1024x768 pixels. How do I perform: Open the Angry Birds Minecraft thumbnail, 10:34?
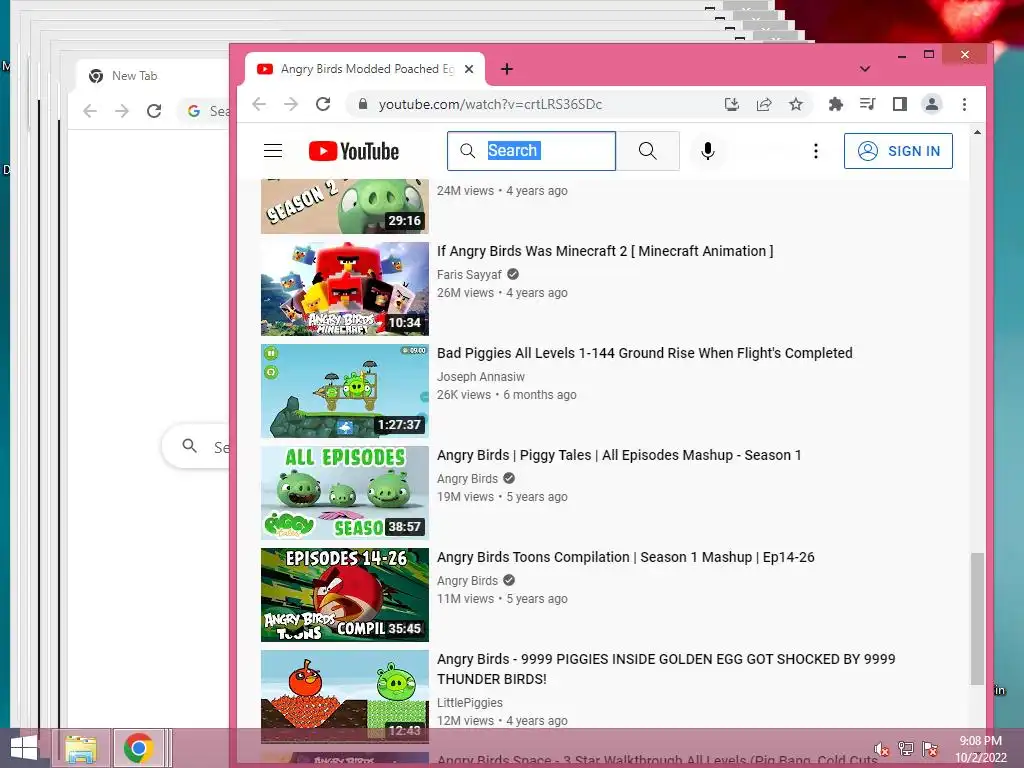[345, 289]
